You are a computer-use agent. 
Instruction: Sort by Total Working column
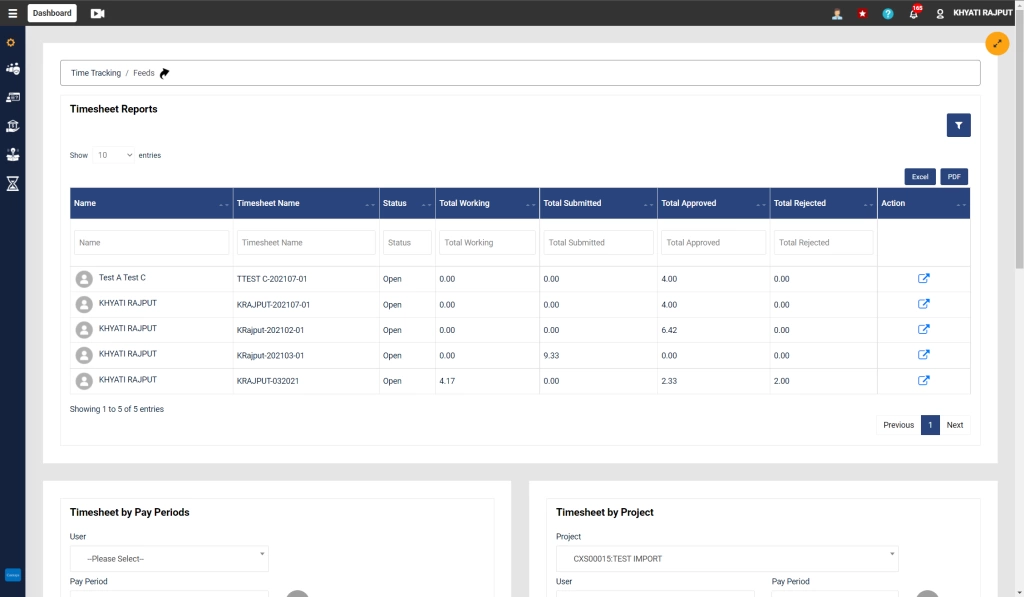487,203
